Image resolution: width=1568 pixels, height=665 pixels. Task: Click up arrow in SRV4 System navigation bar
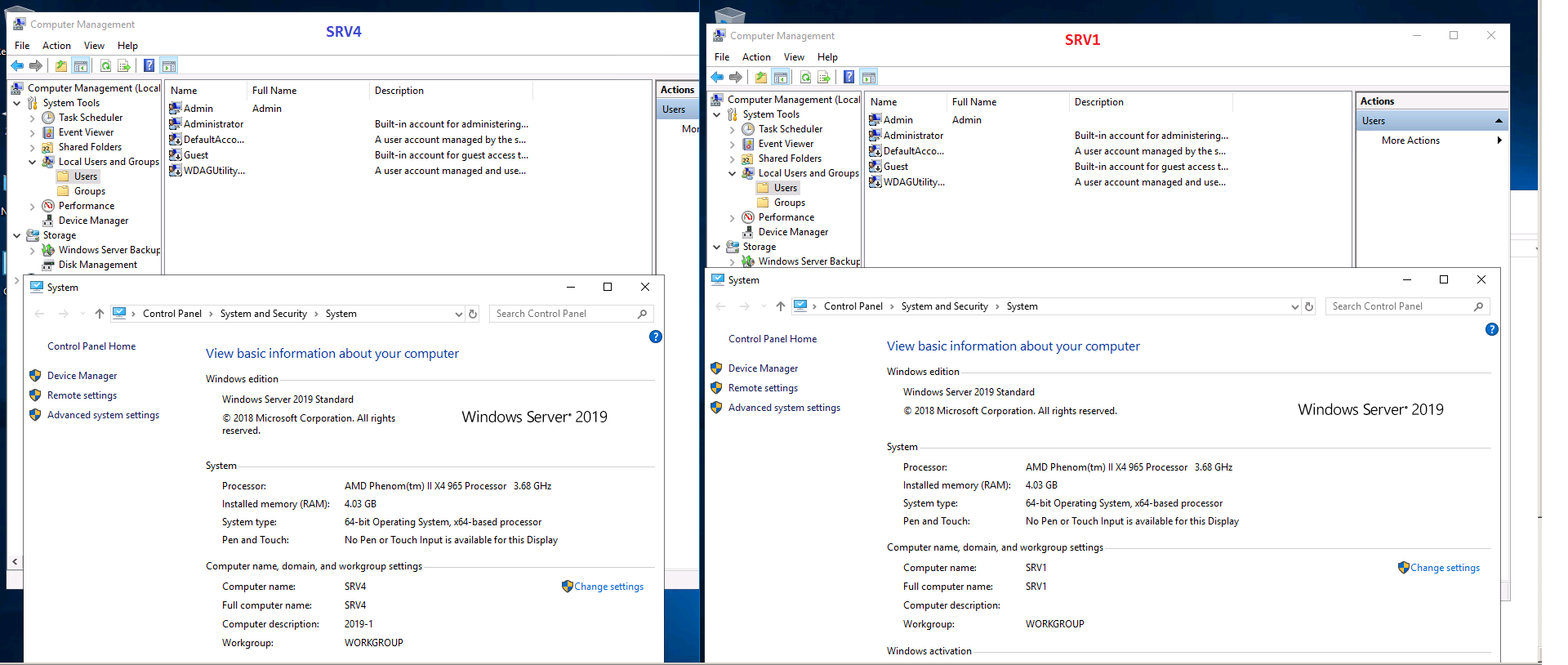click(99, 314)
